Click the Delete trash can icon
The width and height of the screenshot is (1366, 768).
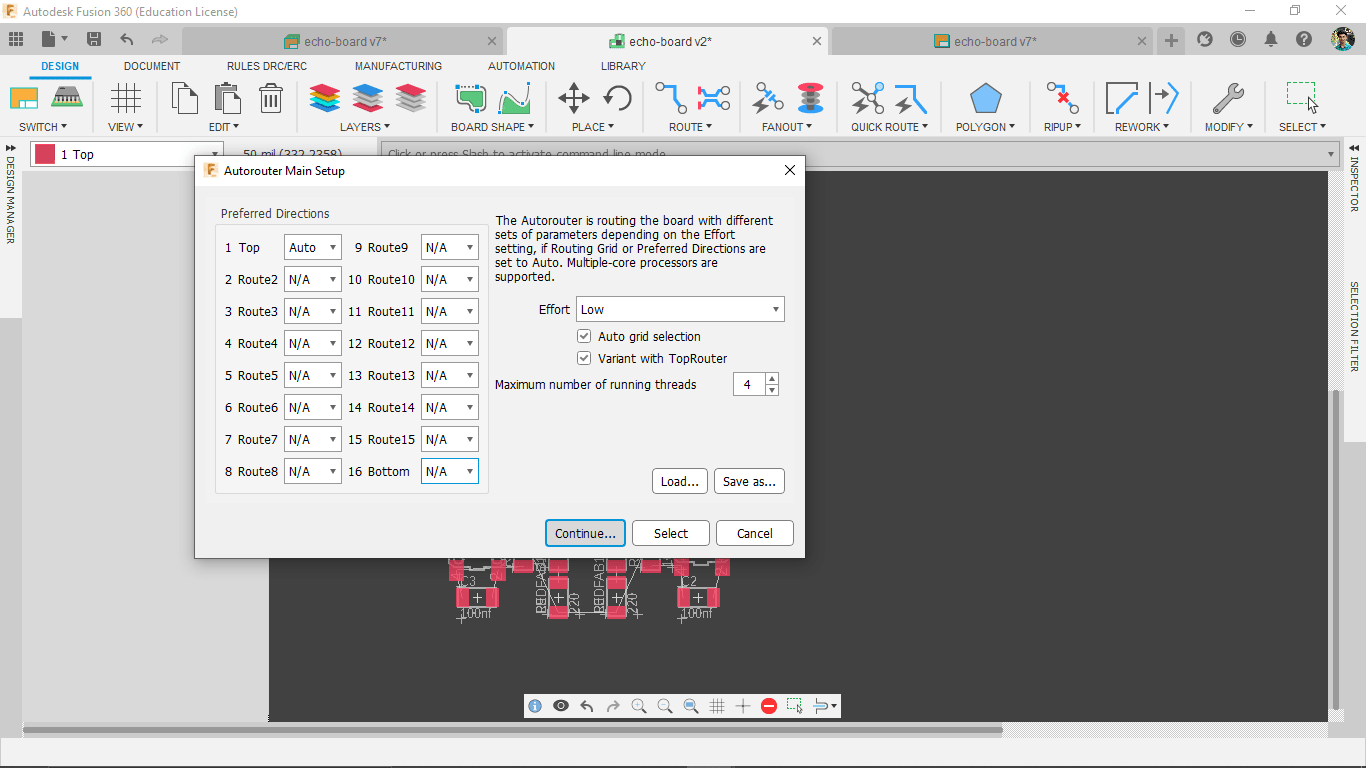pos(271,98)
